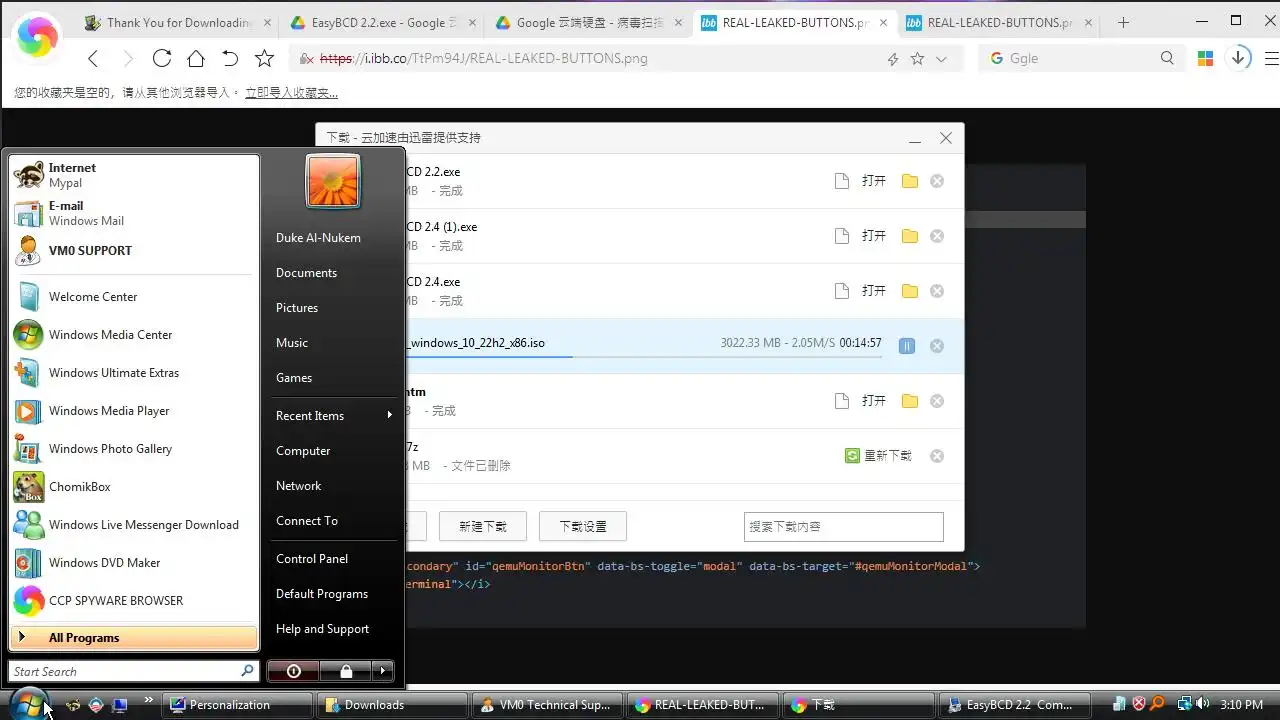Viewport: 1280px width, 720px height.
Task: Remove the deleted 7z entry from list
Action: [x=937, y=456]
